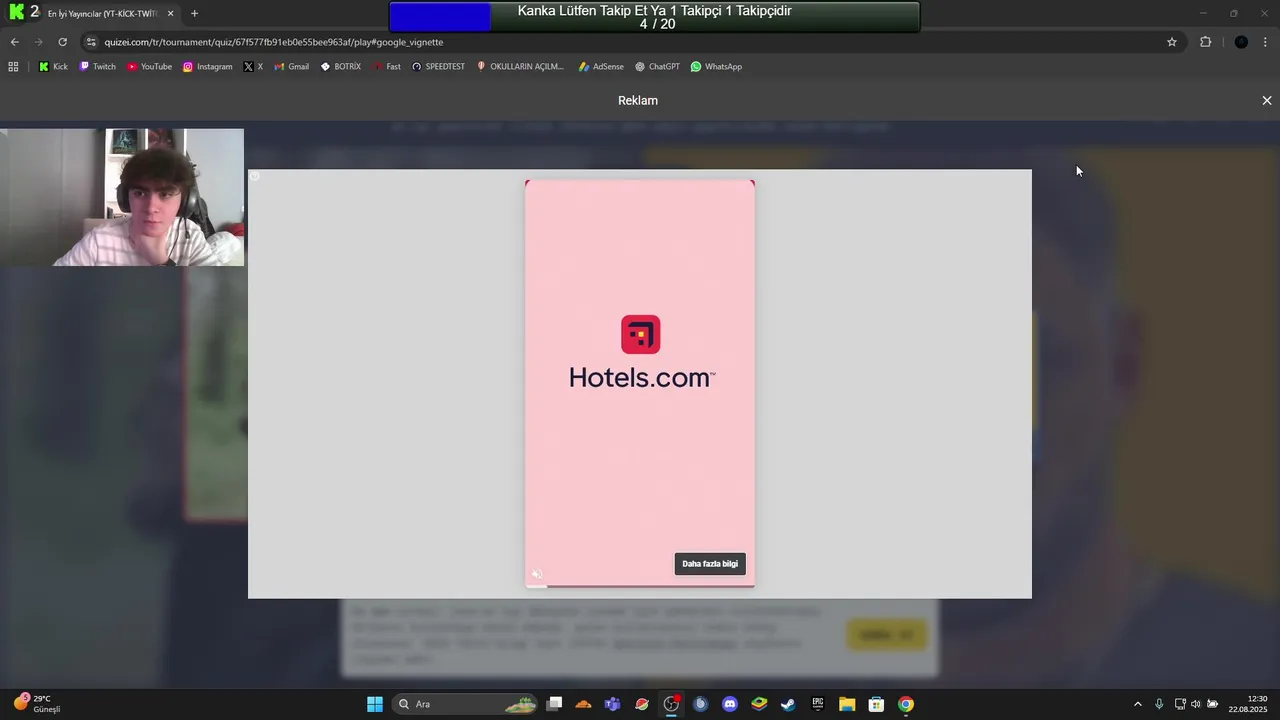Open a new browser tab
The width and height of the screenshot is (1280, 720).
pyautogui.click(x=194, y=14)
